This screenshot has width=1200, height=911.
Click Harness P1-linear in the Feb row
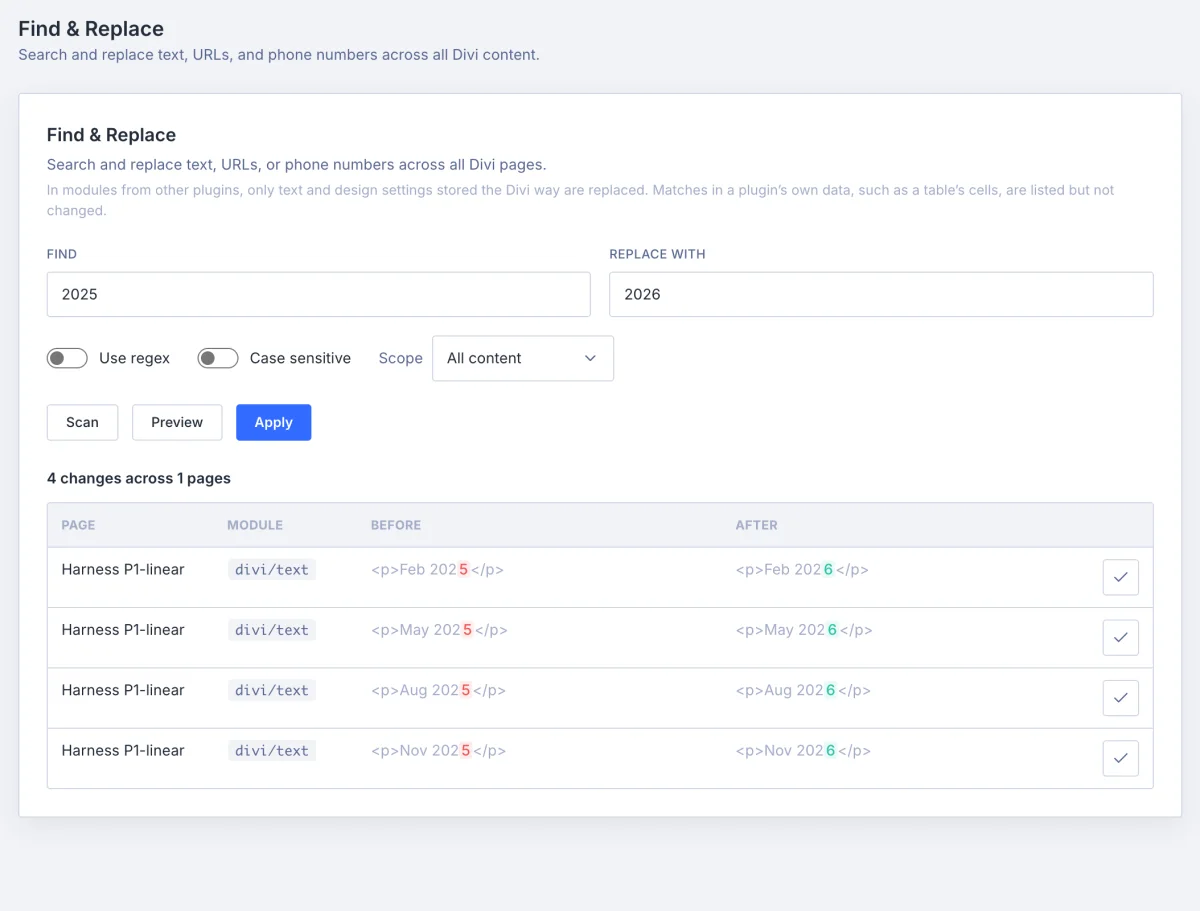tap(123, 569)
